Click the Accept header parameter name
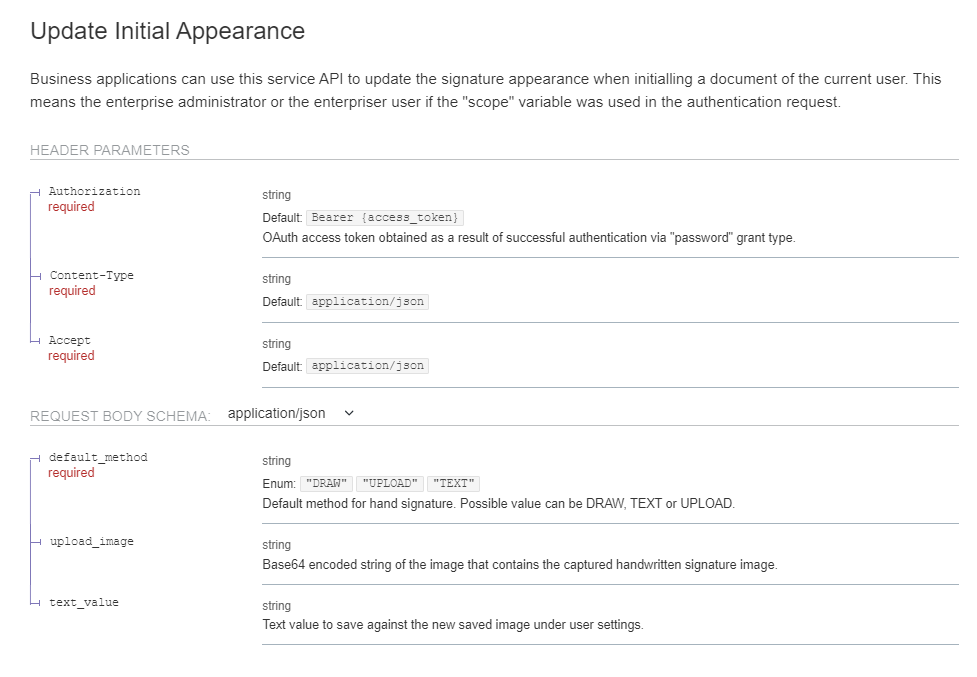This screenshot has width=977, height=677. click(x=69, y=340)
